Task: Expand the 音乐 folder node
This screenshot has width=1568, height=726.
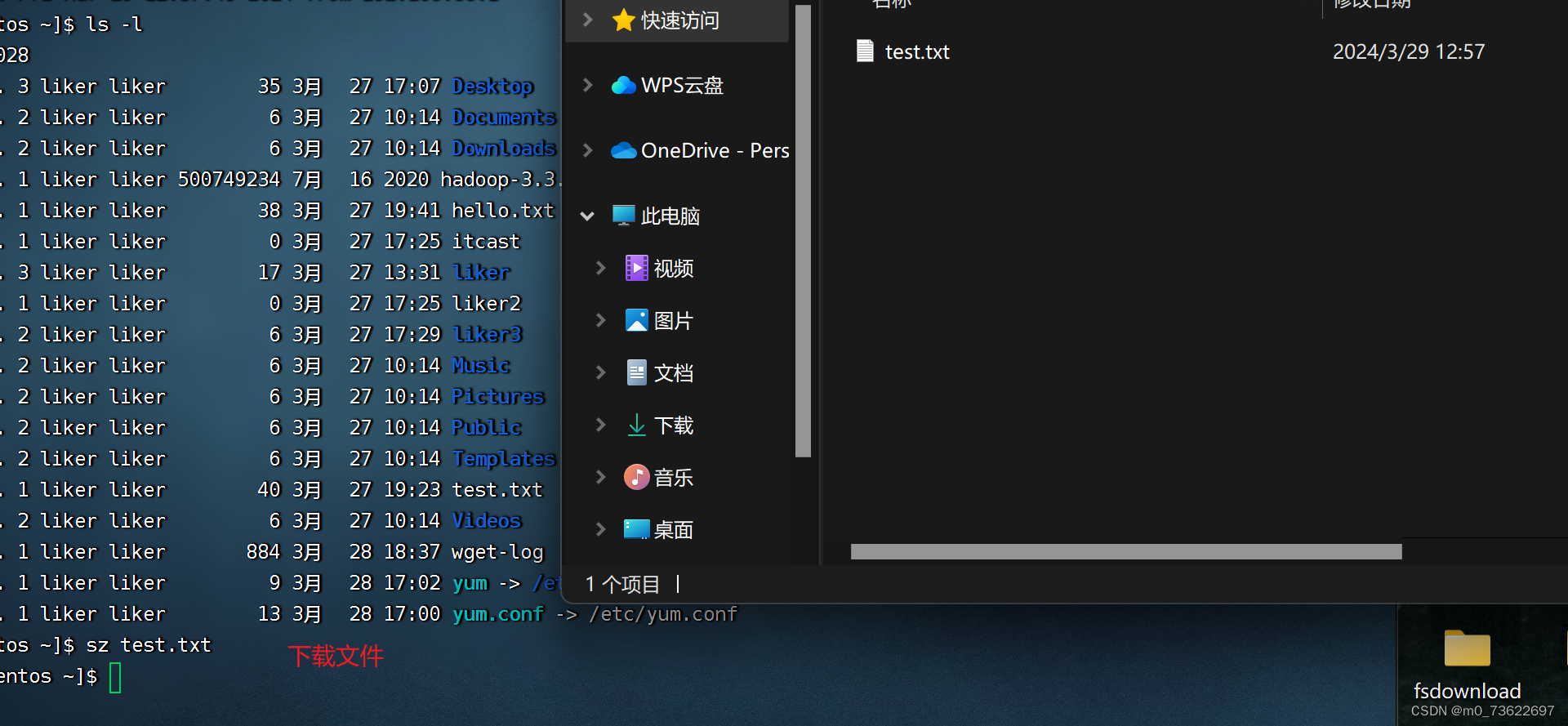Action: click(x=600, y=477)
